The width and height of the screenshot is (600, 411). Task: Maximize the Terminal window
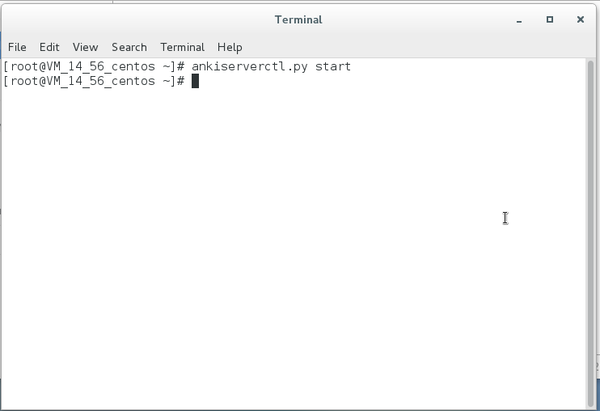(549, 20)
